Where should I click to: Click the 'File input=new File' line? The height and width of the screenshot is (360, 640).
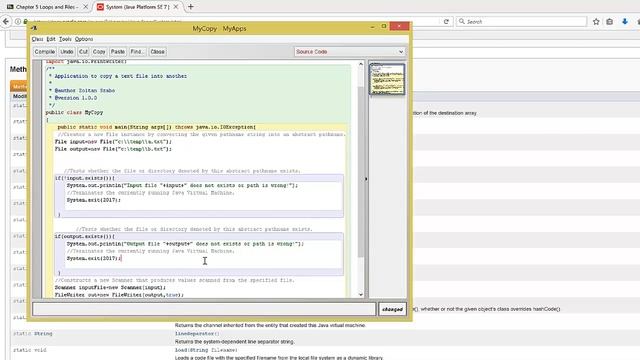(x=113, y=142)
